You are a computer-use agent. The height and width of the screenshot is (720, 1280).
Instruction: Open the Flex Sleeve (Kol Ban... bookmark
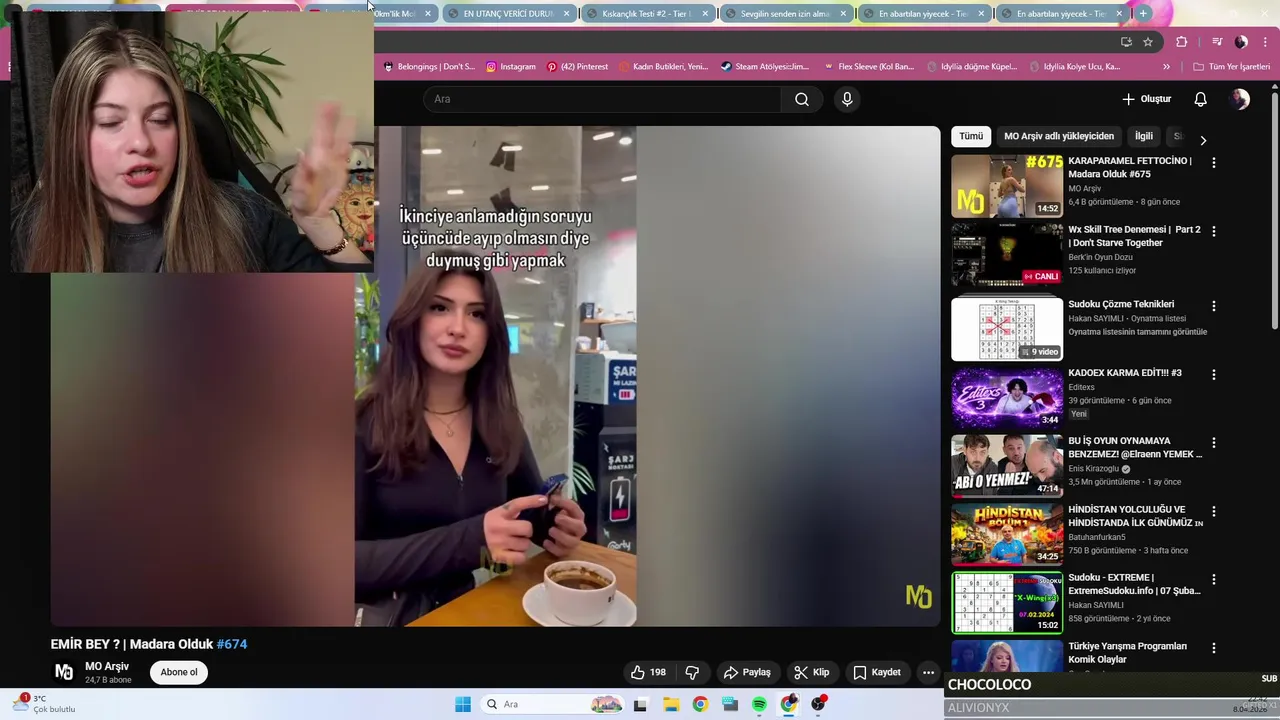[868, 67]
